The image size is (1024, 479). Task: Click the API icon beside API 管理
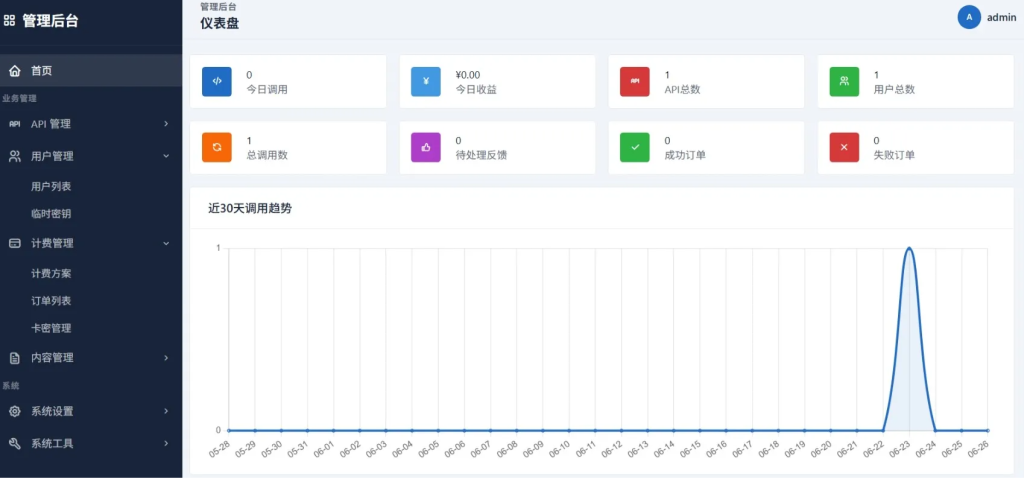(x=14, y=124)
